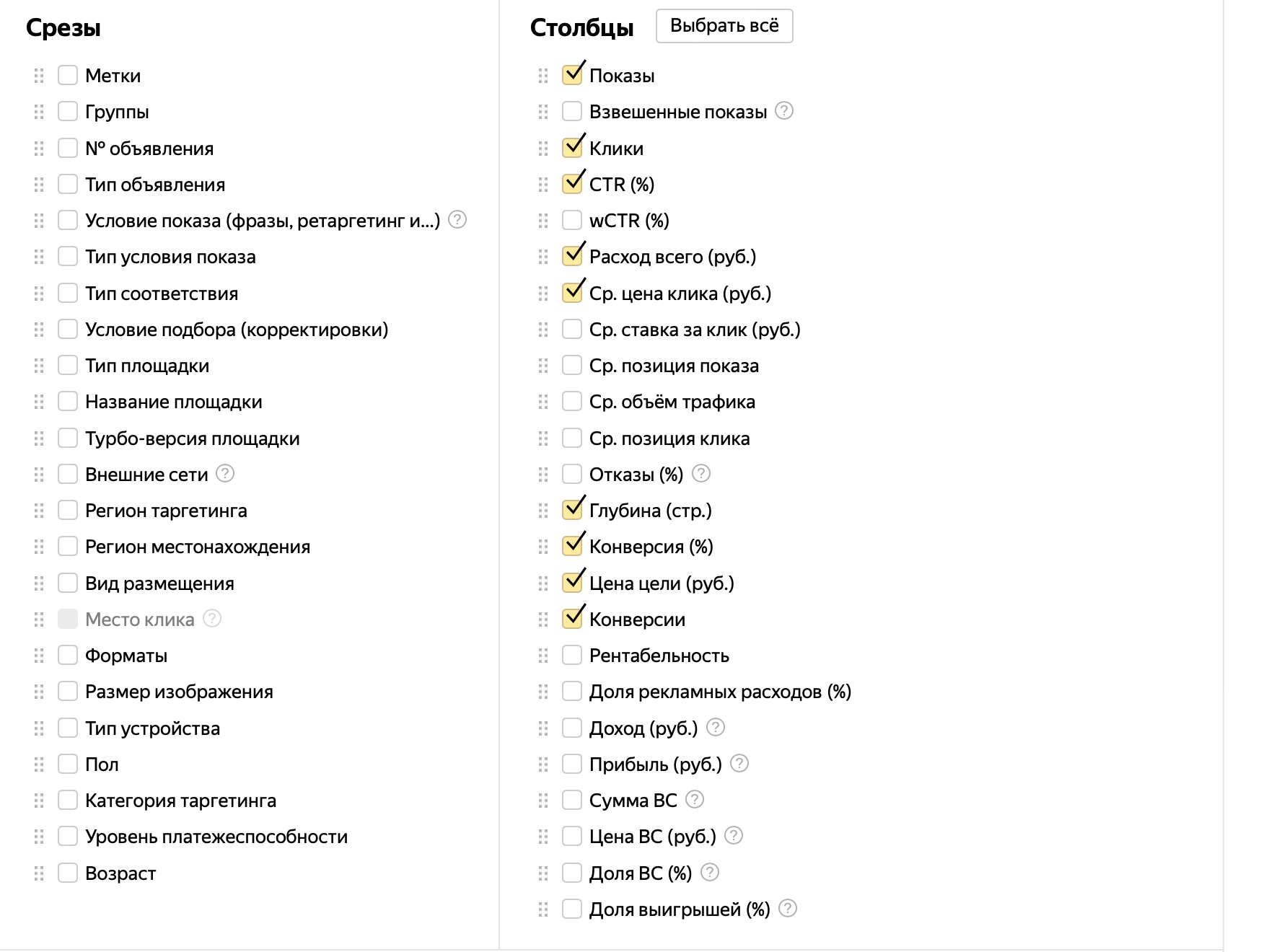Click help icon next to Взвешенные показы
Viewport: 1261px width, 952px height.
(x=783, y=111)
